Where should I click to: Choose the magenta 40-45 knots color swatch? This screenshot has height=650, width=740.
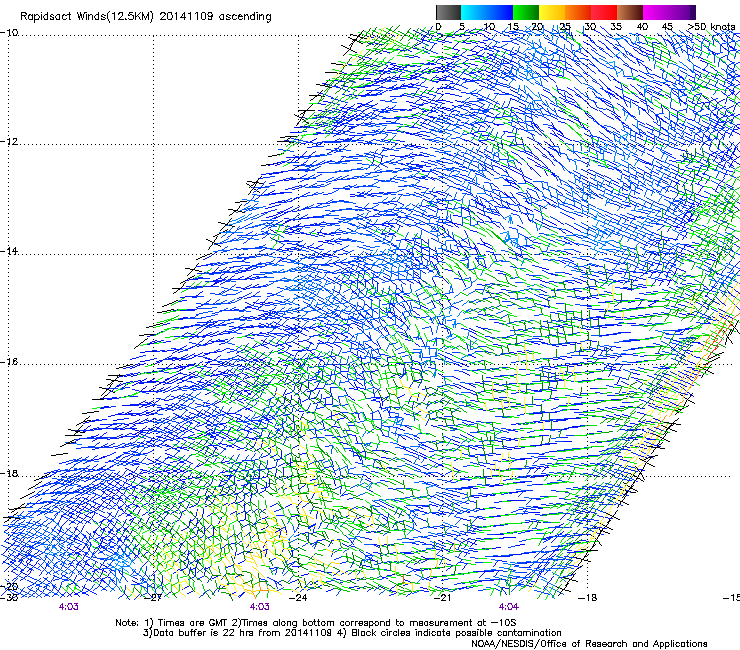(656, 12)
